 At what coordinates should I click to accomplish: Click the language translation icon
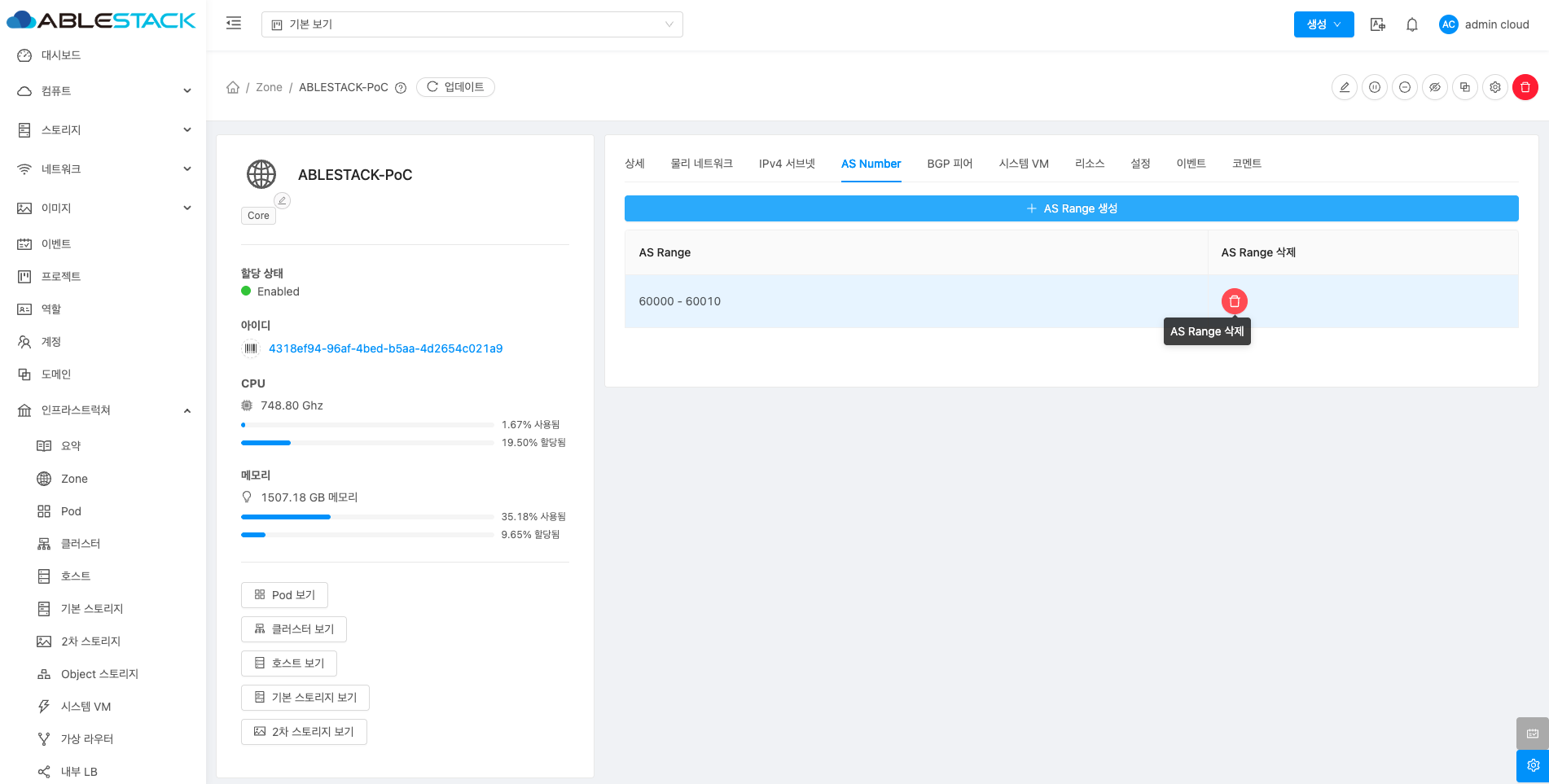click(x=1377, y=24)
